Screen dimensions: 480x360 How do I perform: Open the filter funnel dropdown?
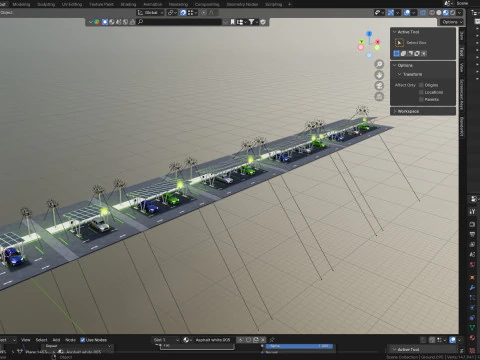[253, 22]
